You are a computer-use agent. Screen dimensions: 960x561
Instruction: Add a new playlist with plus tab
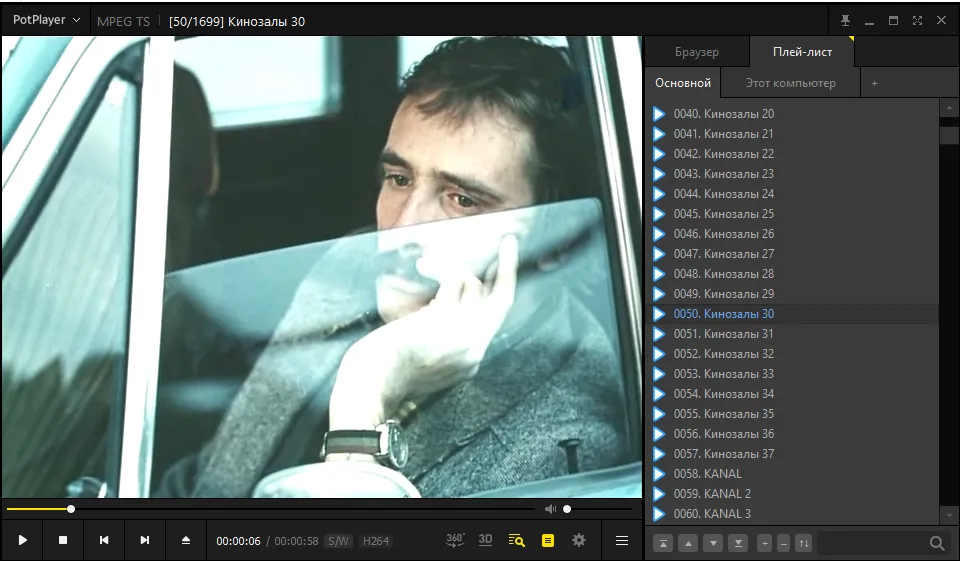pyautogui.click(x=874, y=83)
